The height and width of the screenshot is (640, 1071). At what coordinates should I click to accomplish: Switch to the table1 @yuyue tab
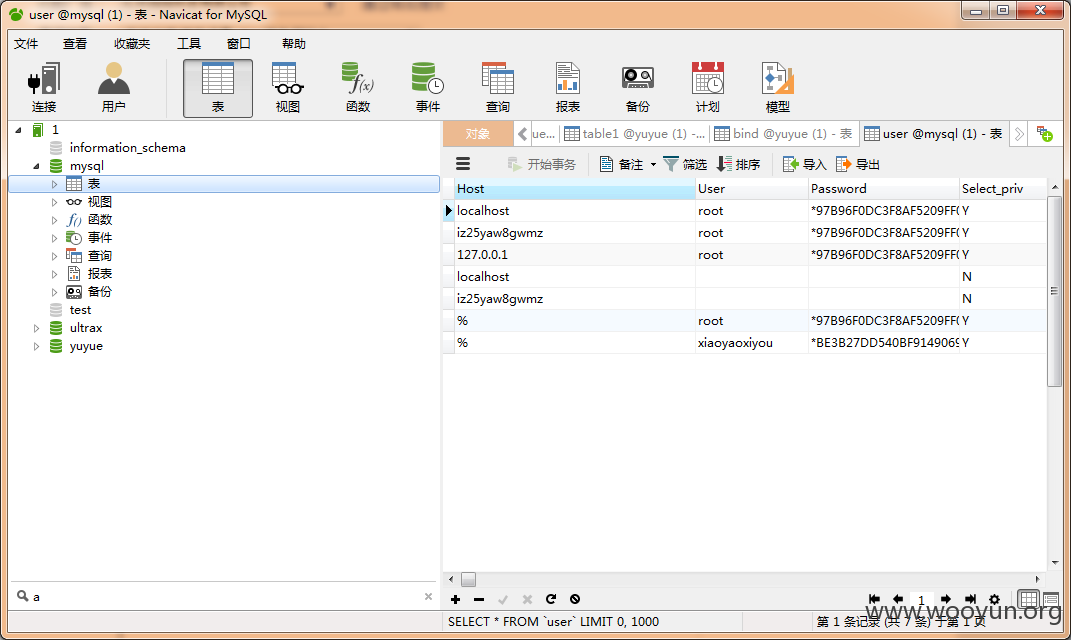[x=635, y=134]
